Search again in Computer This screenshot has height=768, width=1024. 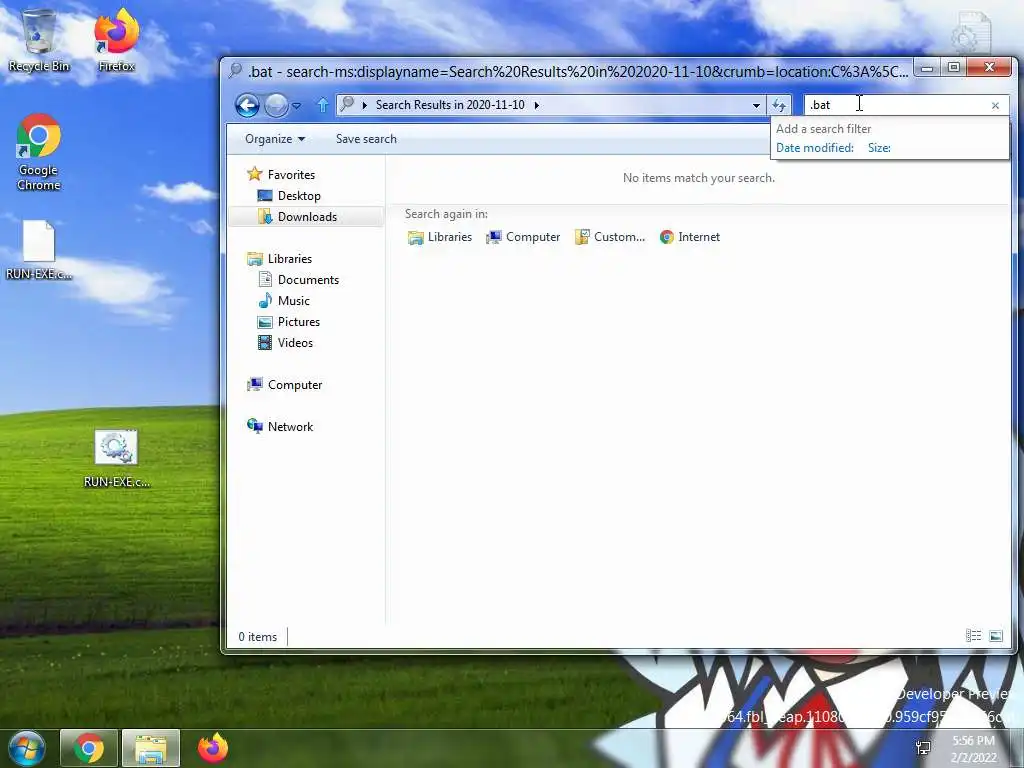[523, 237]
